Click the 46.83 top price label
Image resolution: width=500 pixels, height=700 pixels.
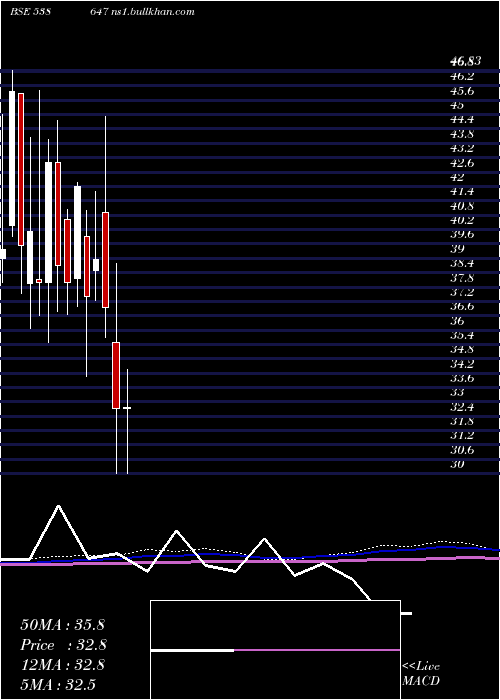(x=465, y=62)
